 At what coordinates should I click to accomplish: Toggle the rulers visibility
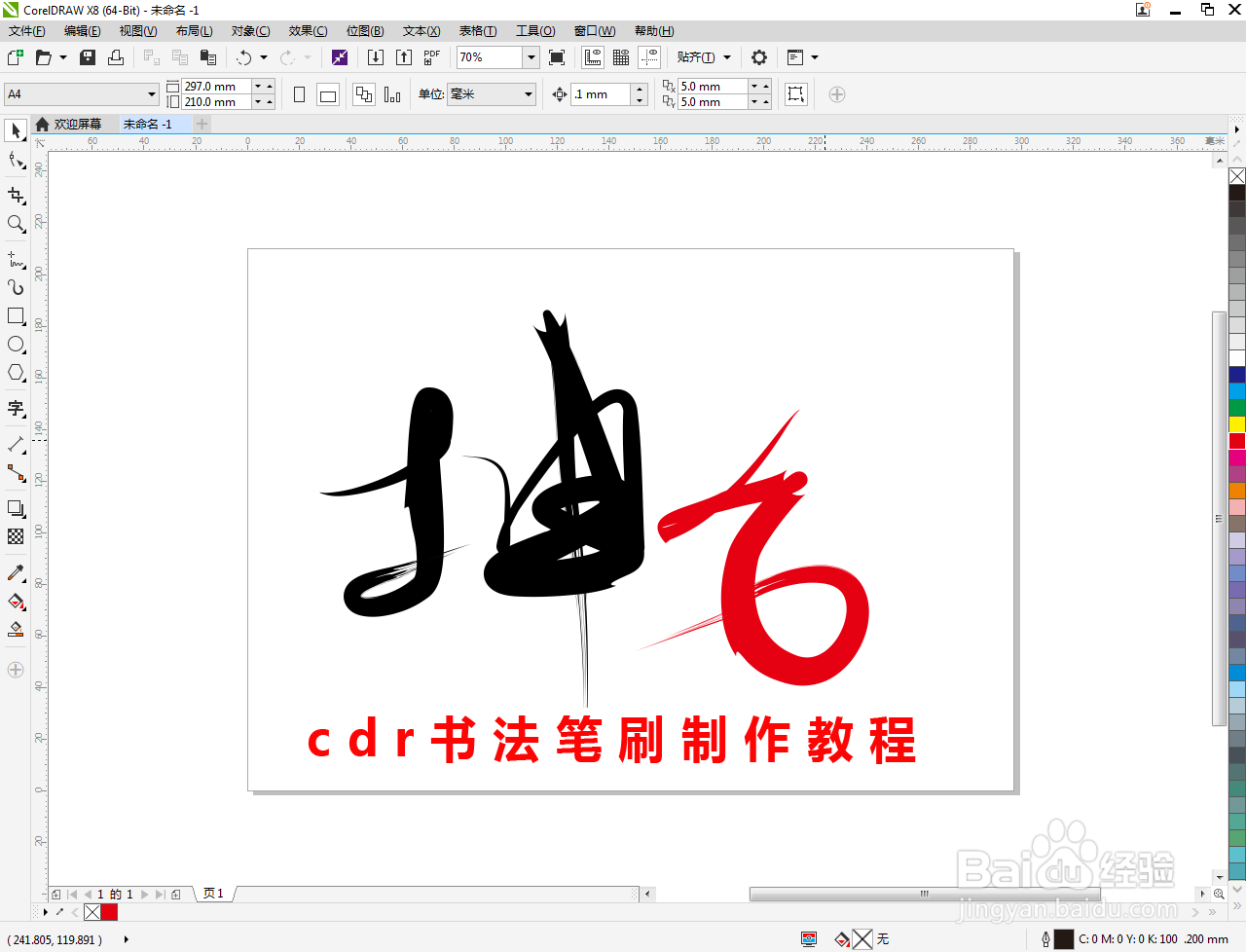click(593, 56)
